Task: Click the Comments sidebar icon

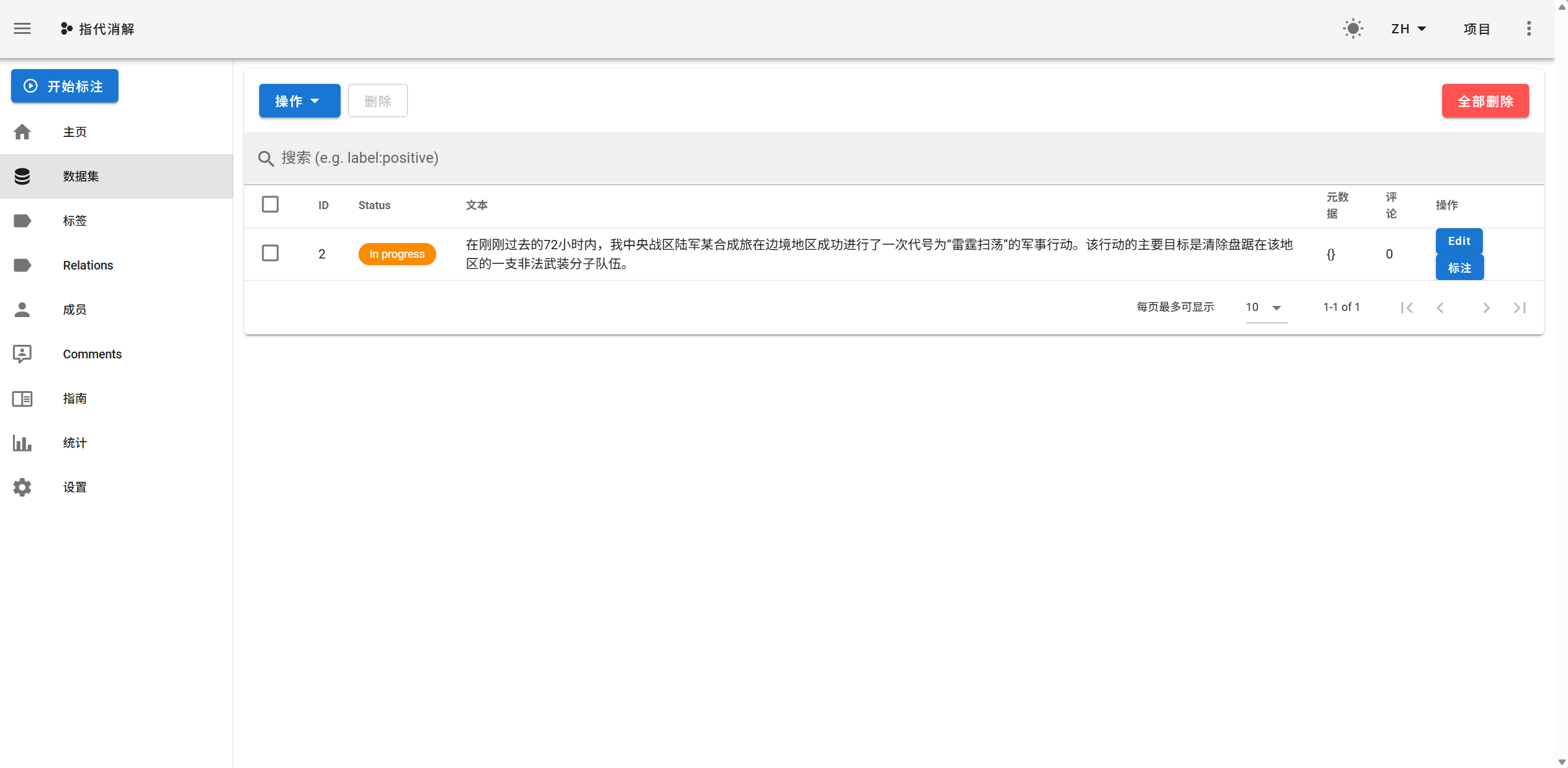Action: tap(22, 353)
